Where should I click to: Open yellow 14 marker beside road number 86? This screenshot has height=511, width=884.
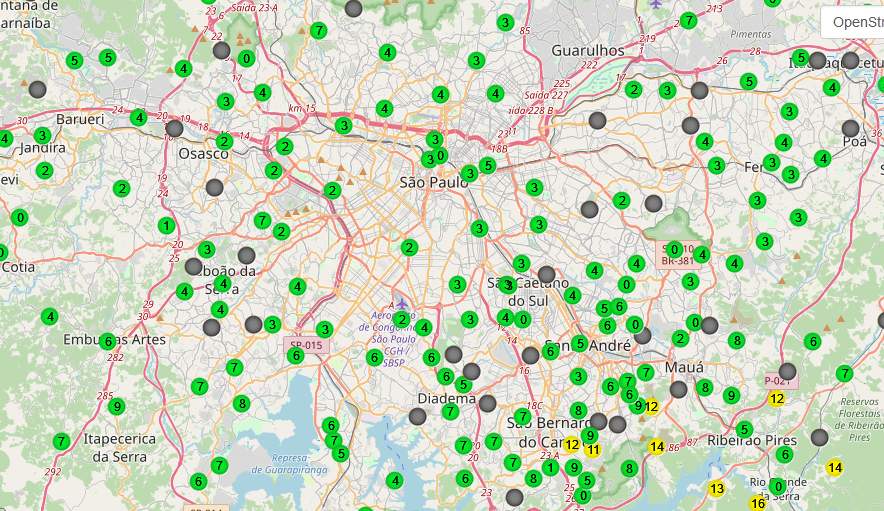(657, 447)
